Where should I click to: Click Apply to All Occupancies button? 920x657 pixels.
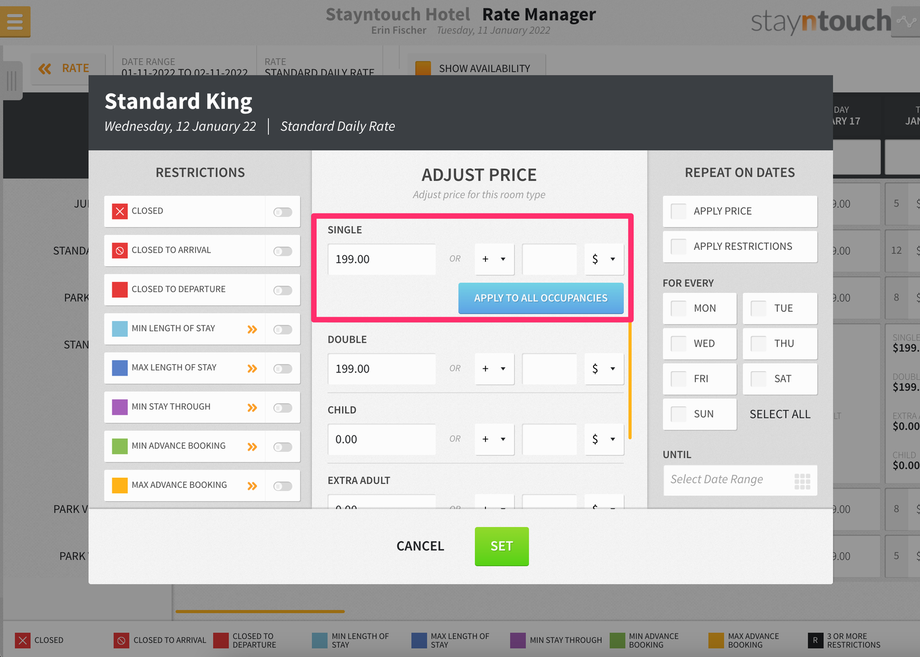(x=540, y=298)
